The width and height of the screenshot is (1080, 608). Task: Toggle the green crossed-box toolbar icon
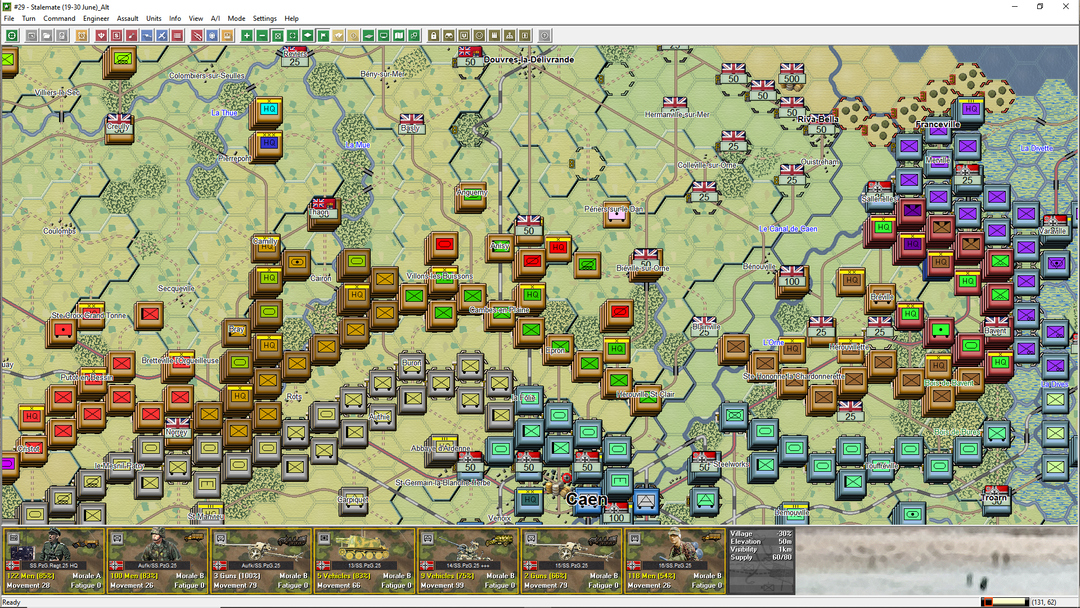tap(278, 35)
